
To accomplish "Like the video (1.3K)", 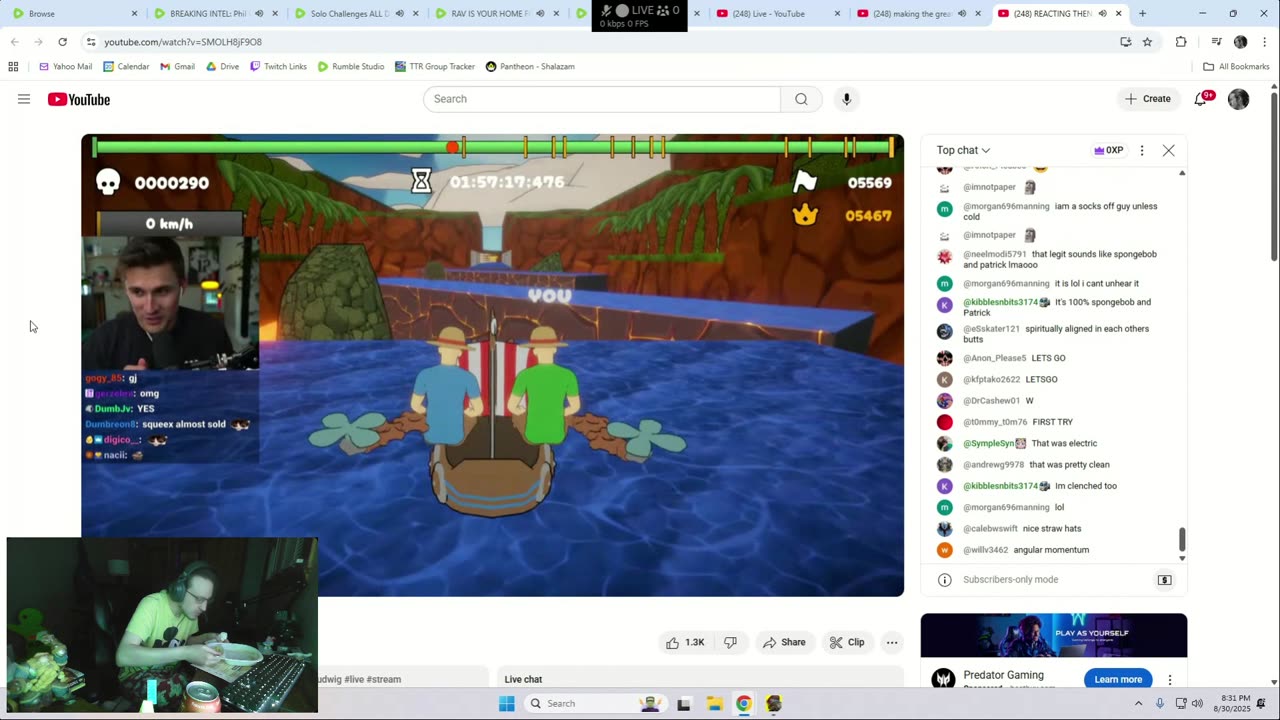I will coord(686,642).
